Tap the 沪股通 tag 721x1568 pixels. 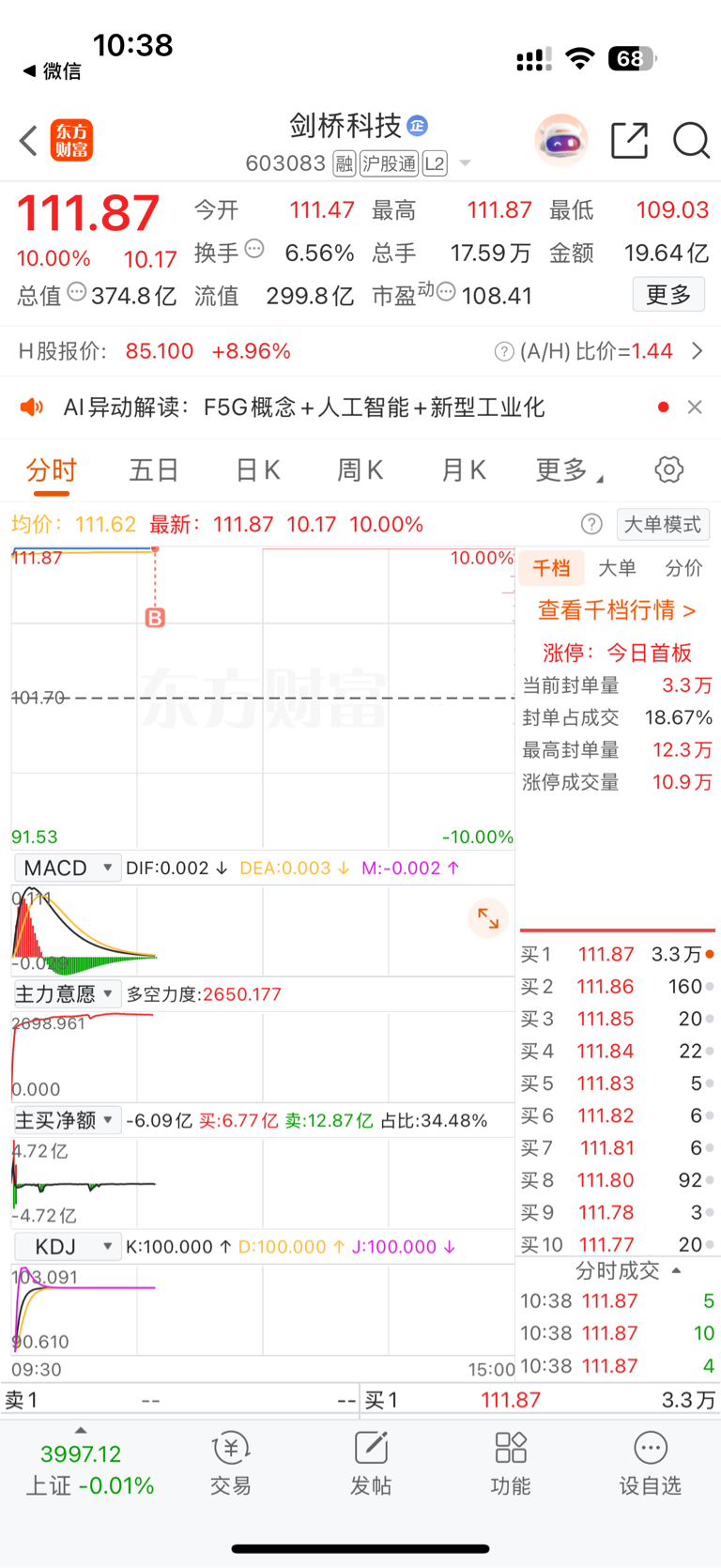point(389,164)
